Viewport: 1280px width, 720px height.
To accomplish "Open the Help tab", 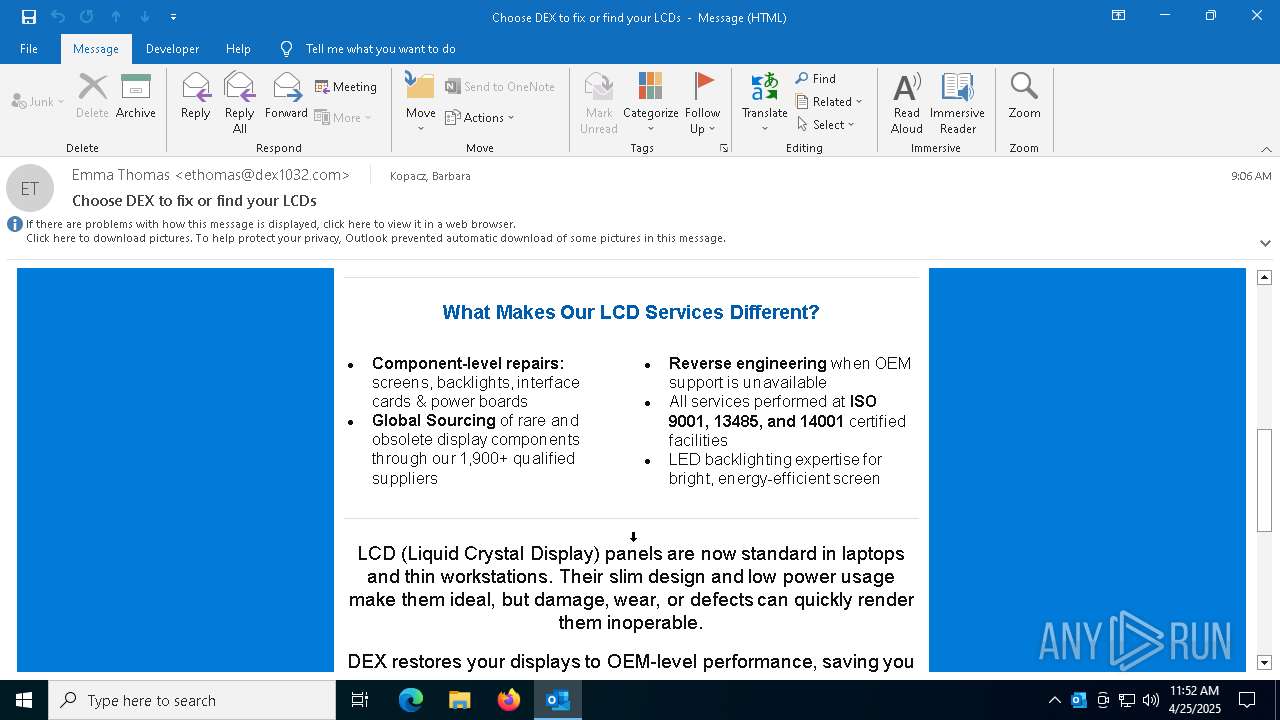I will tap(238, 49).
